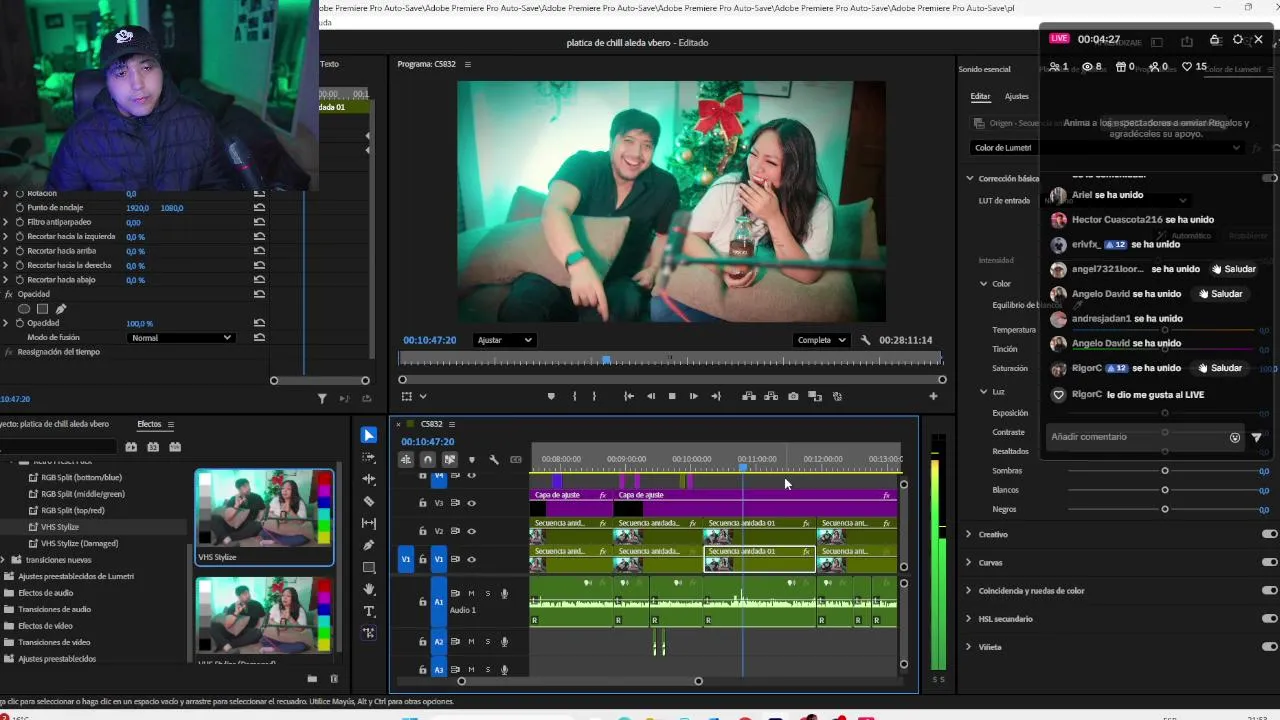Toggle V3 track output eye
Image resolution: width=1280 pixels, height=720 pixels.
pyautogui.click(x=472, y=503)
